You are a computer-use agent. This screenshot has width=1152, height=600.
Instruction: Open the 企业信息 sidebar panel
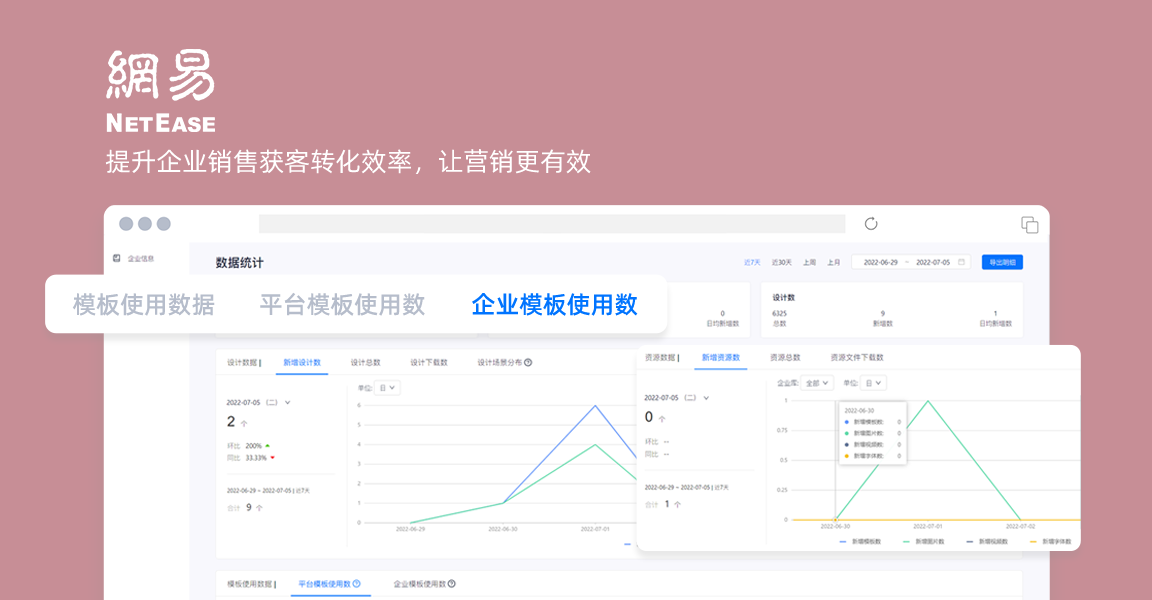[x=140, y=256]
